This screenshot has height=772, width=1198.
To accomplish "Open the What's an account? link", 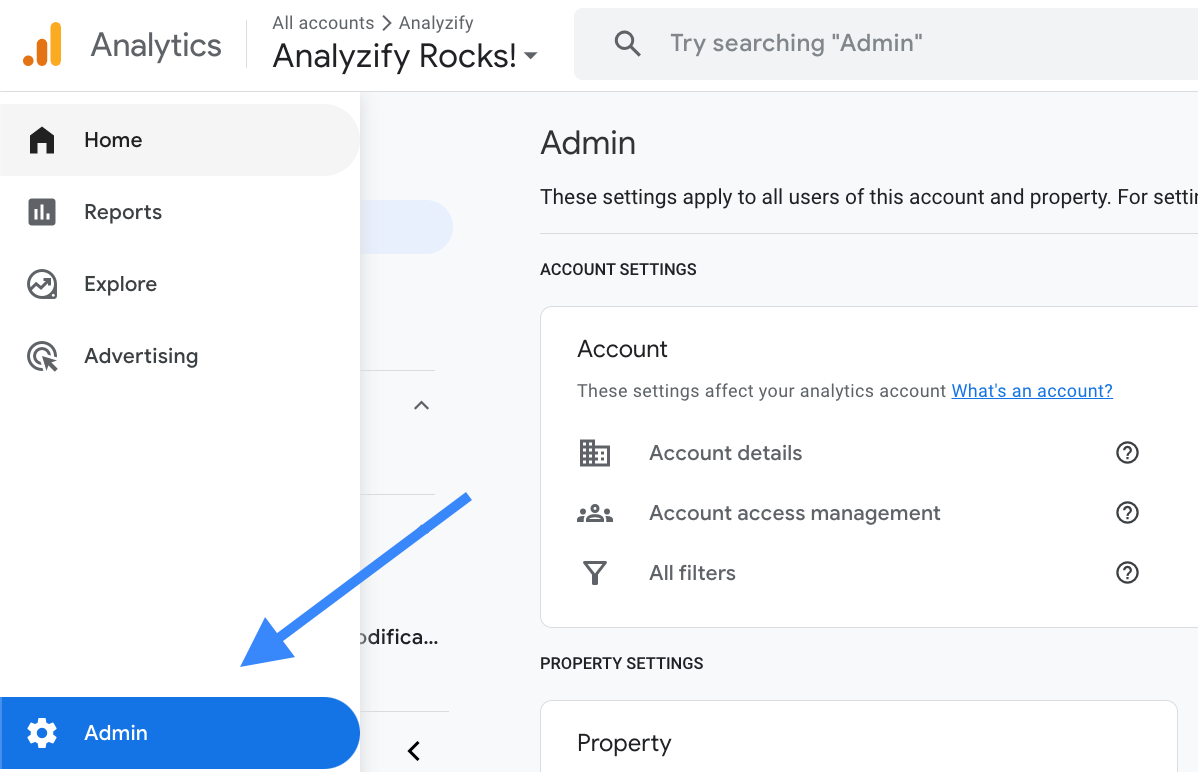I will pyautogui.click(x=1031, y=391).
